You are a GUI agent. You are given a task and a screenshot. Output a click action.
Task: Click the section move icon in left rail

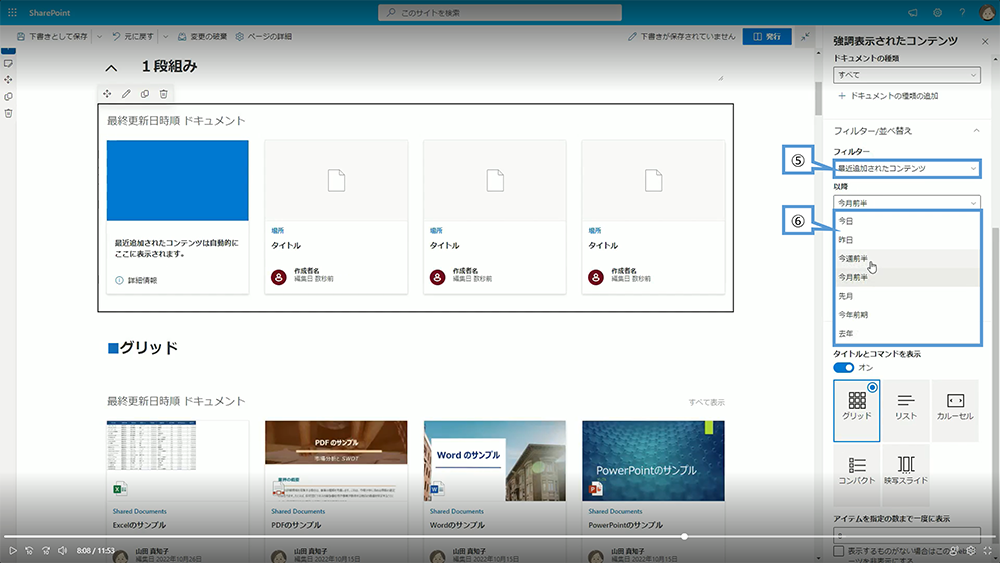8,80
